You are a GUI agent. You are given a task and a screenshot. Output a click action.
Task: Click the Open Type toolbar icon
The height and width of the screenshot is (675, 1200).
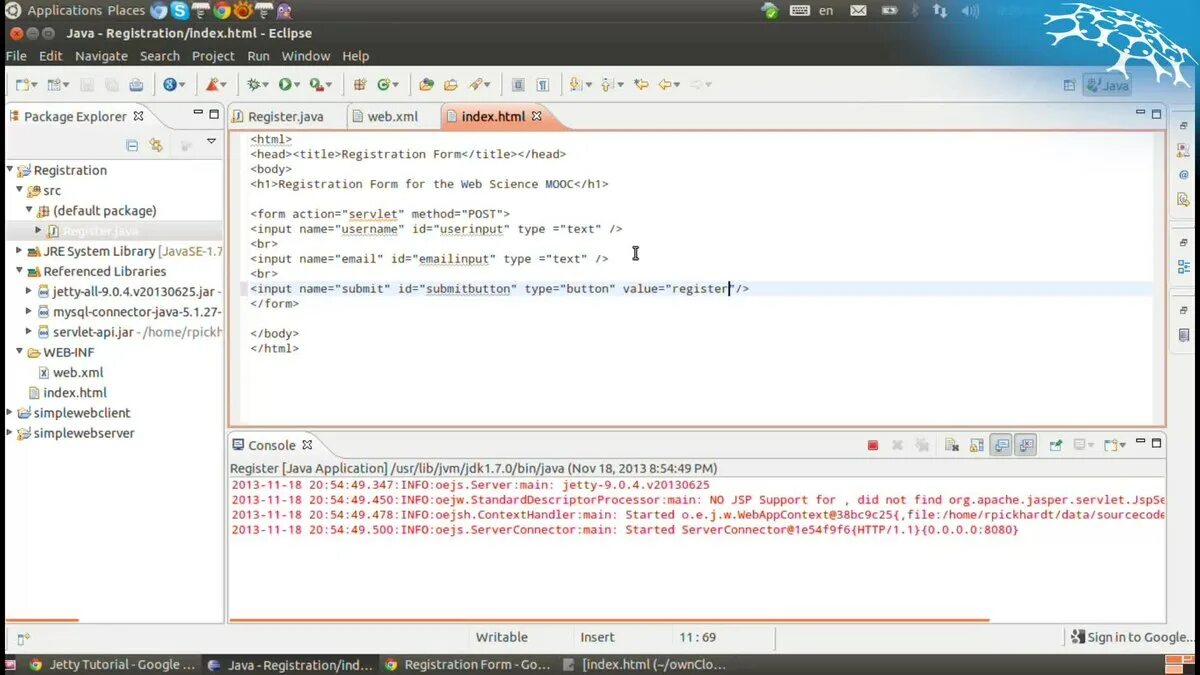pyautogui.click(x=426, y=85)
